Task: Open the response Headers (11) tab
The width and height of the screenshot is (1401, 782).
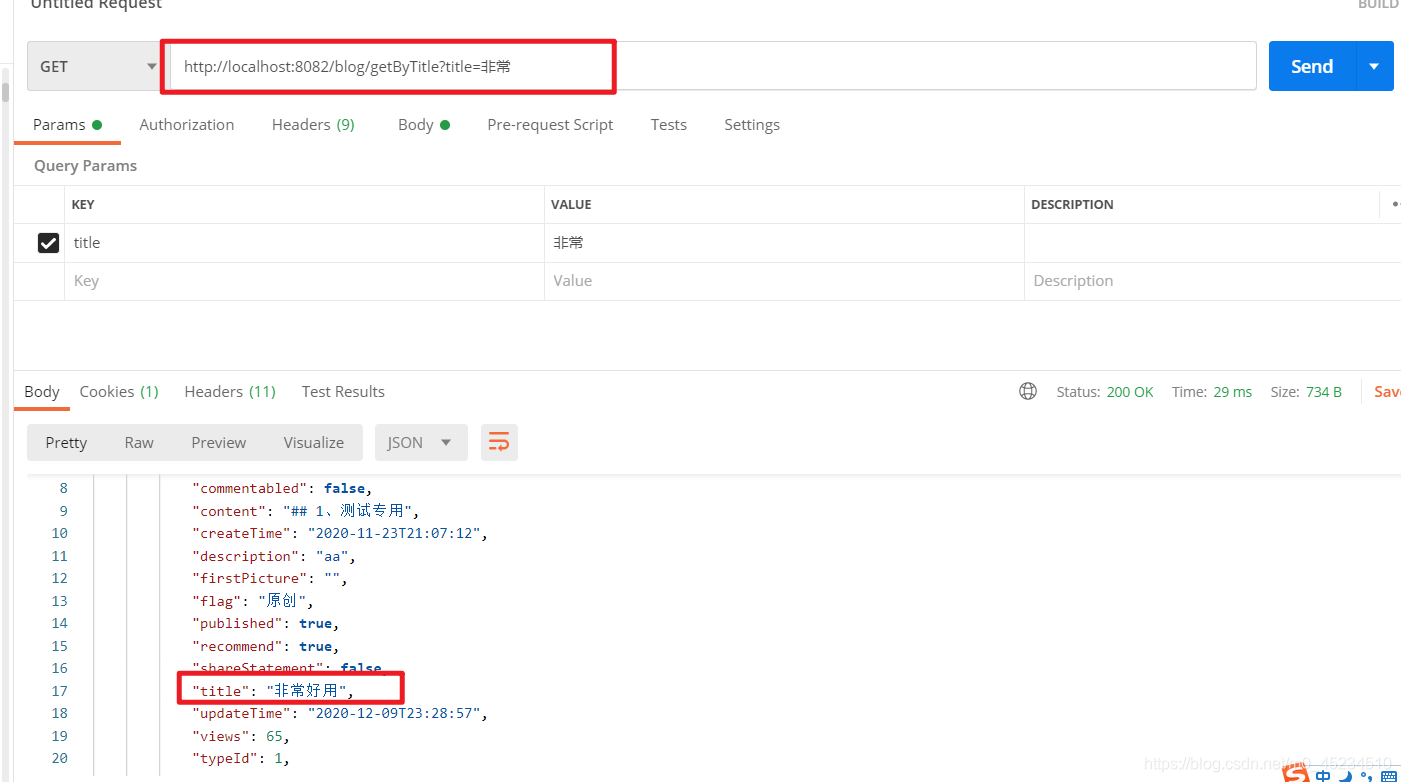Action: point(230,392)
